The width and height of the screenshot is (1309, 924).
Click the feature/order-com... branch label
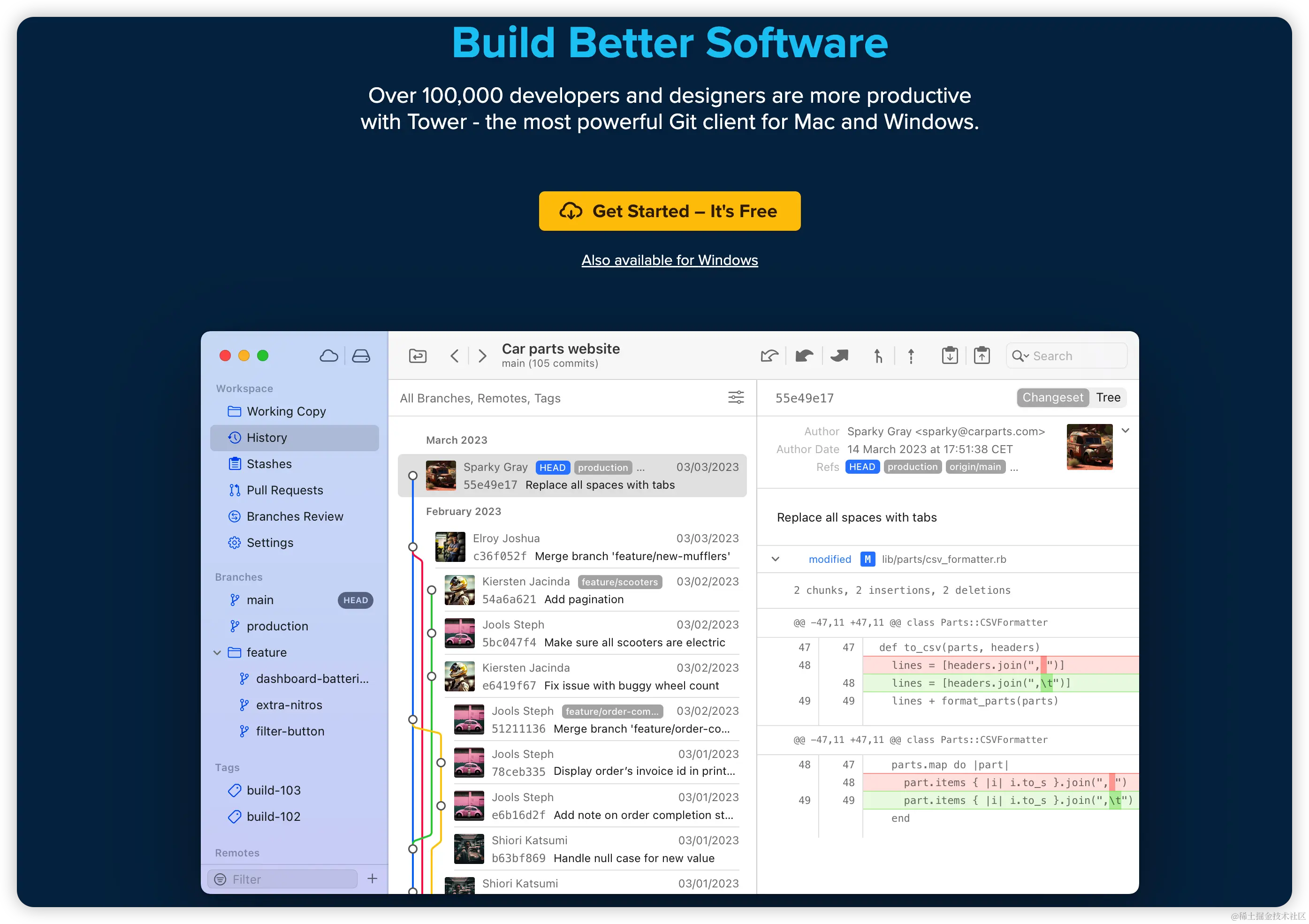(612, 711)
